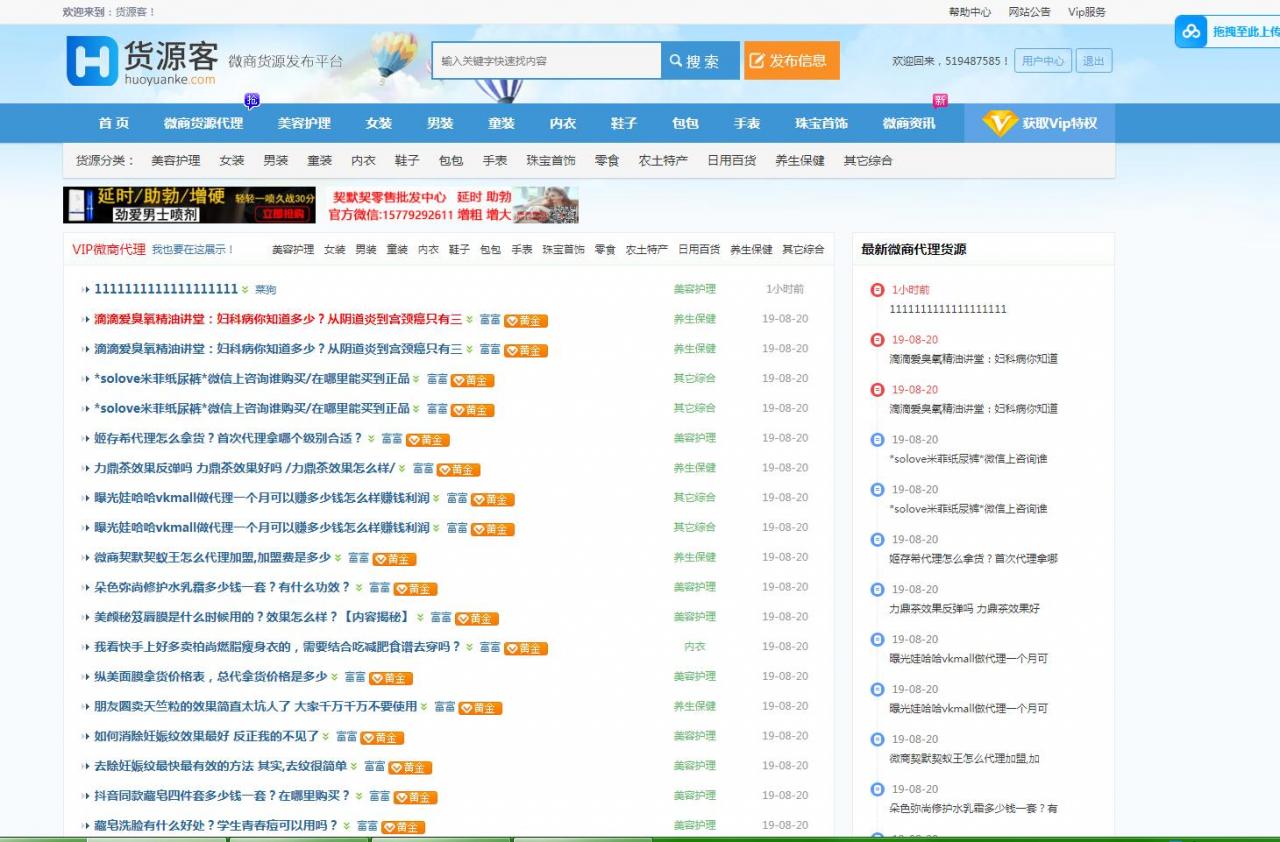This screenshot has height=842, width=1280.
Task: Switch to the 首页 navigation tab
Action: point(113,123)
